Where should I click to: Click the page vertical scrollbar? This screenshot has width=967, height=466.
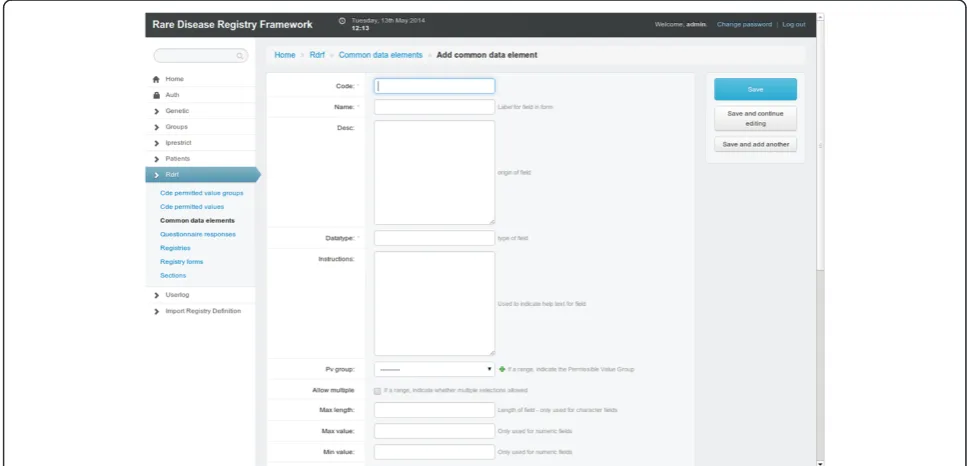tap(820, 145)
